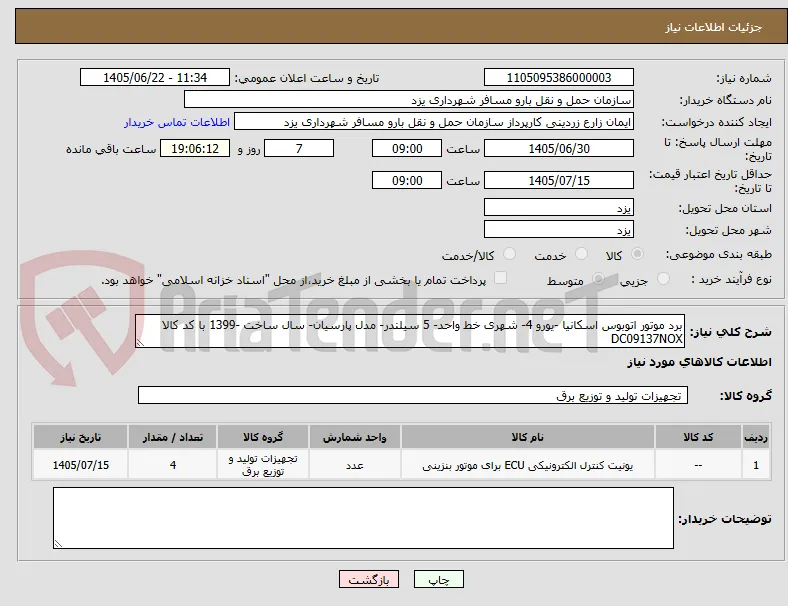This screenshot has width=788, height=606.
Task: Click the remaining days field showing 7
Action: [299, 148]
